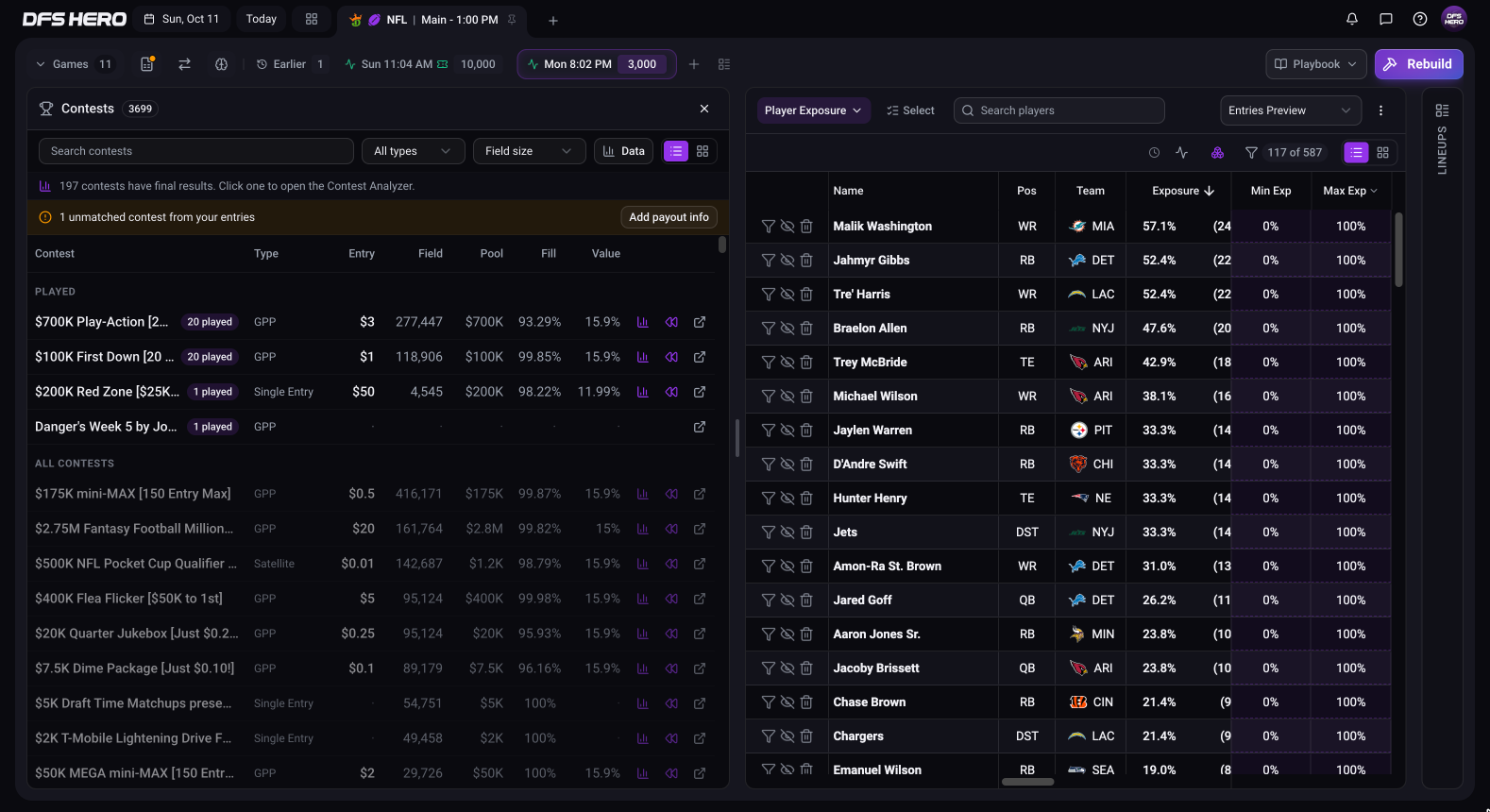Open the All types dropdown
Screen dimensions: 1490x812
click(413, 151)
